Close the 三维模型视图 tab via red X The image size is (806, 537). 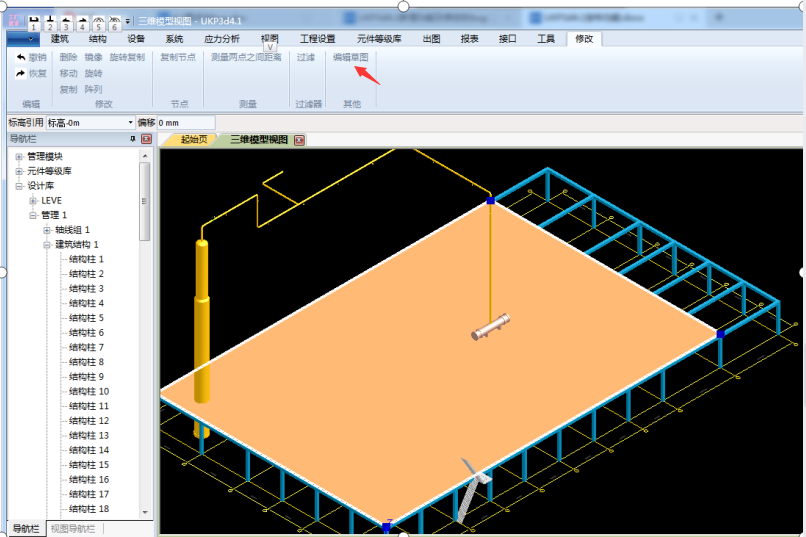[299, 140]
